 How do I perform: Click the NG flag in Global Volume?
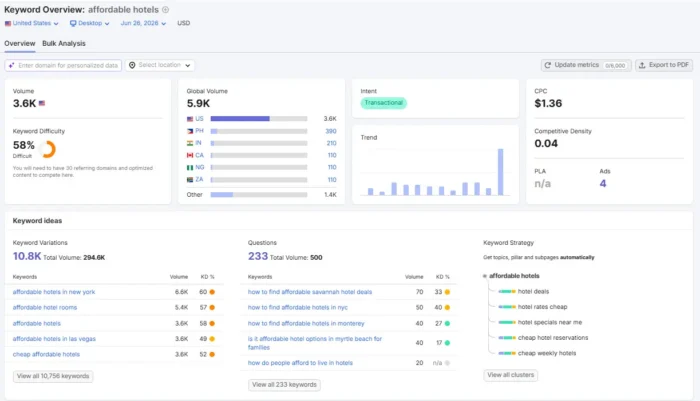pyautogui.click(x=190, y=167)
